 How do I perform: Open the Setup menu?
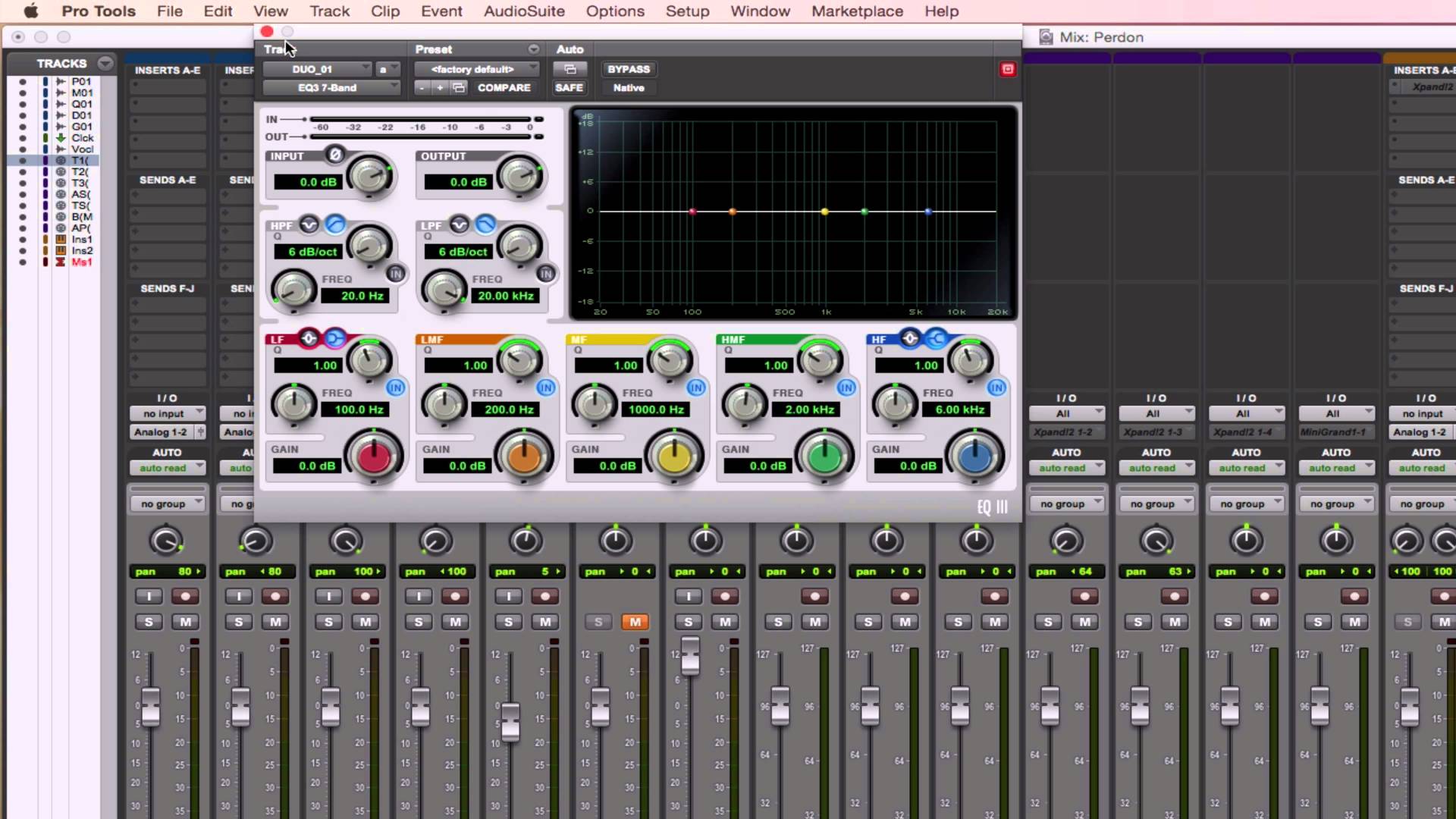[x=687, y=11]
